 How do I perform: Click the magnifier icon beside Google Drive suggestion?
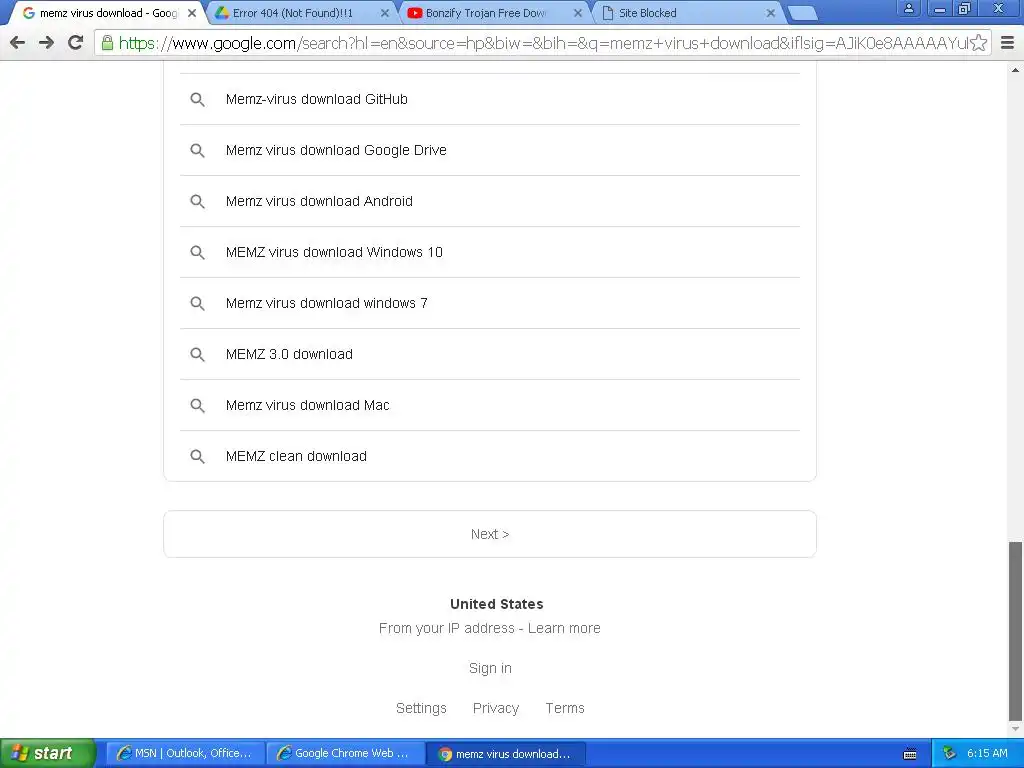(197, 150)
